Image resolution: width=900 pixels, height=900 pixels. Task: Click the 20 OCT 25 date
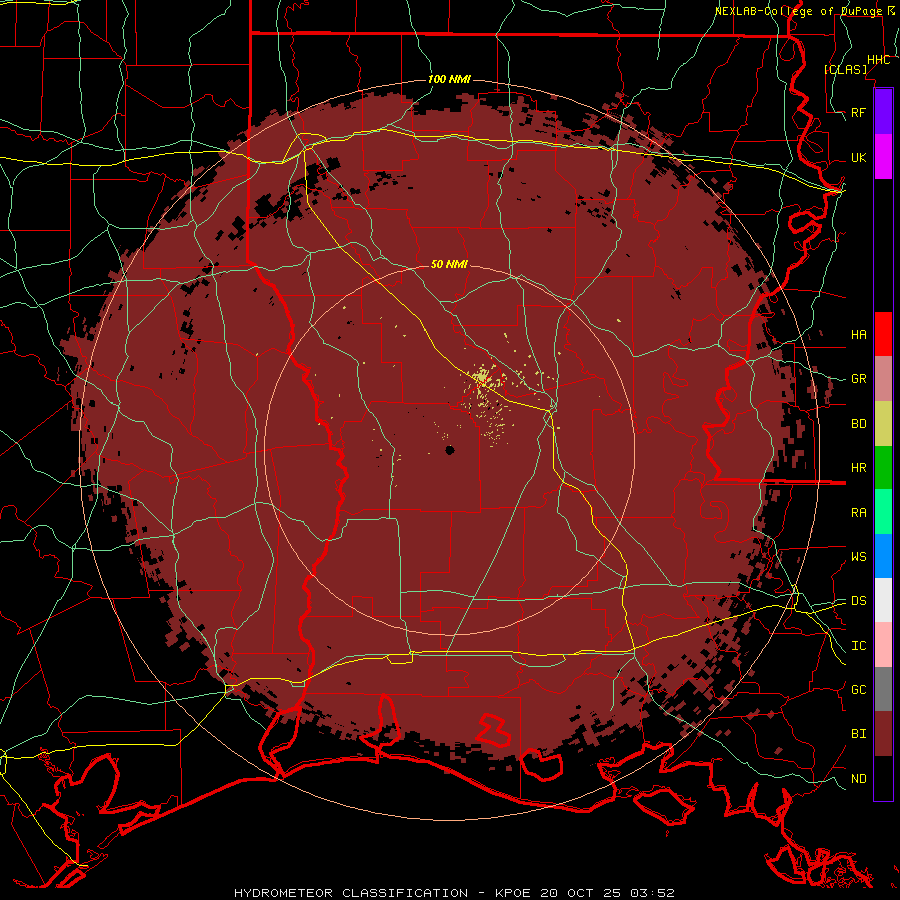tap(581, 893)
